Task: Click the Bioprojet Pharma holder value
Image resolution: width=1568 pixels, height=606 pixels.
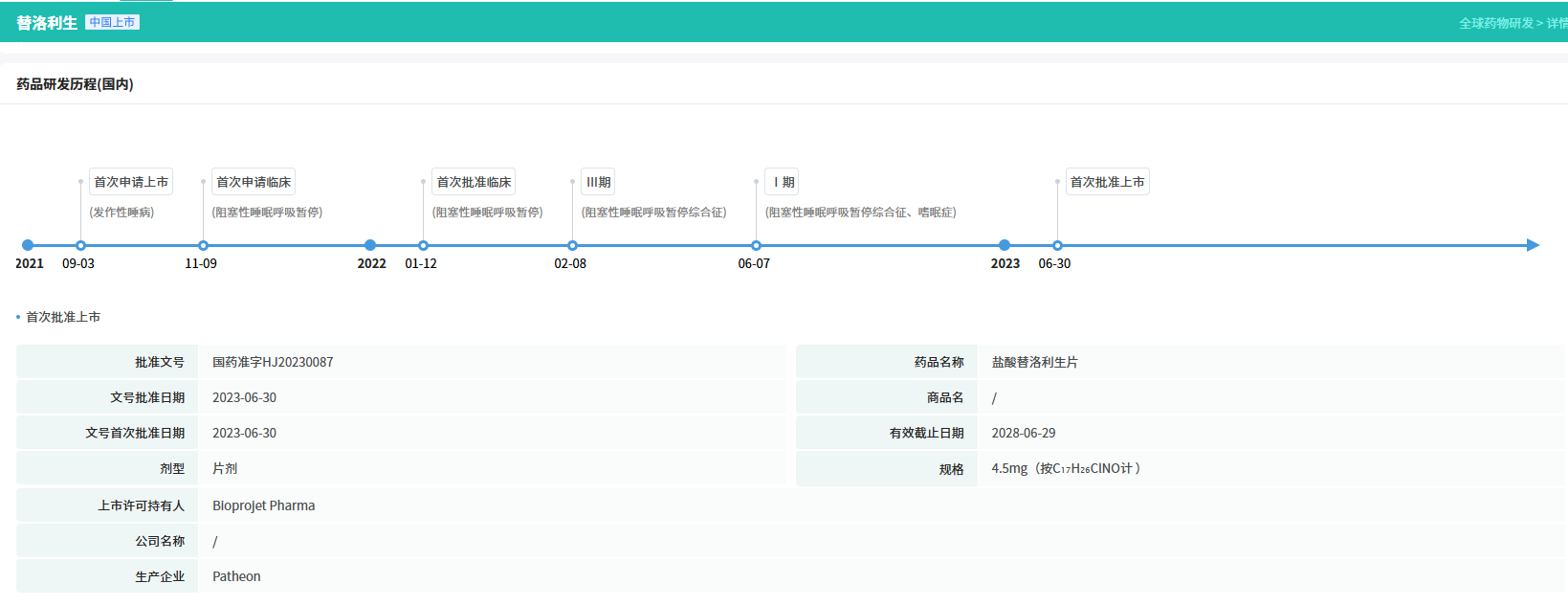Action: click(263, 505)
